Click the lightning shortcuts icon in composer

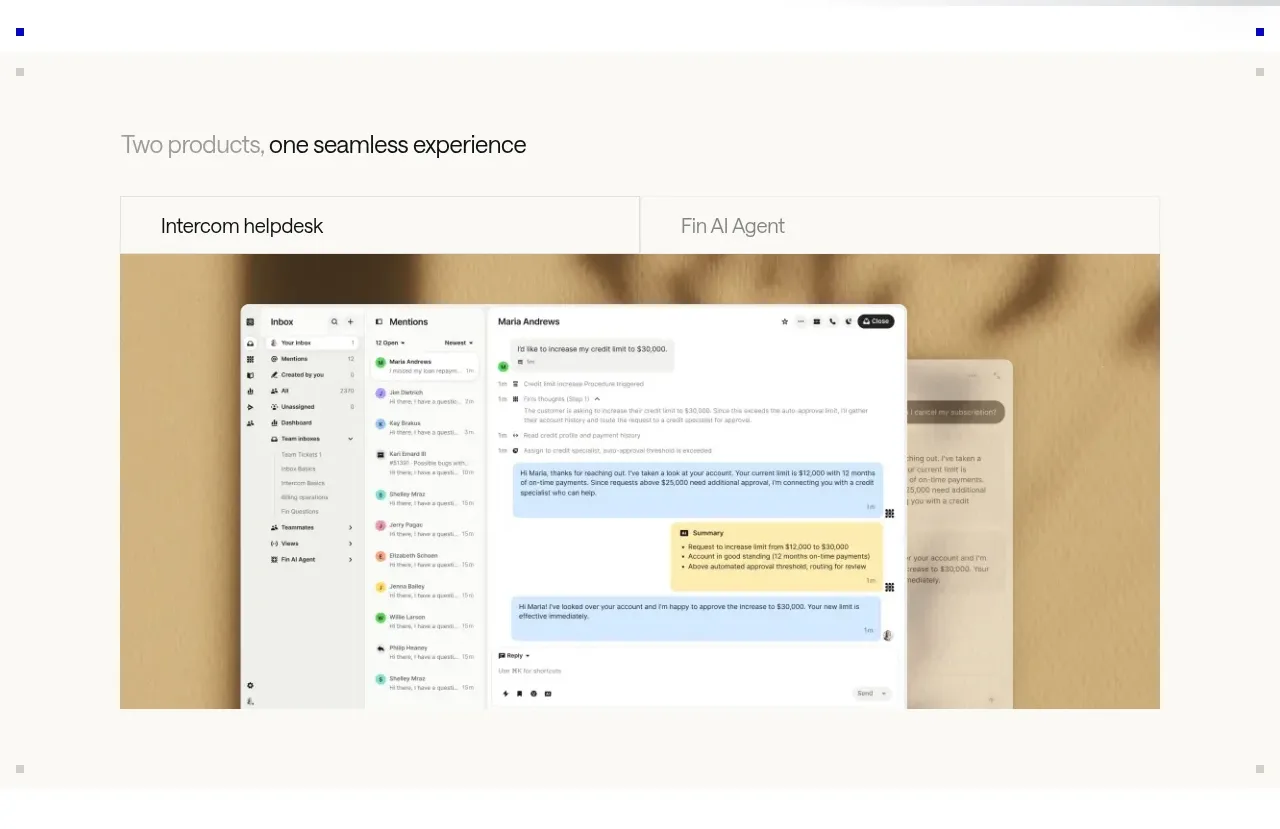(505, 693)
